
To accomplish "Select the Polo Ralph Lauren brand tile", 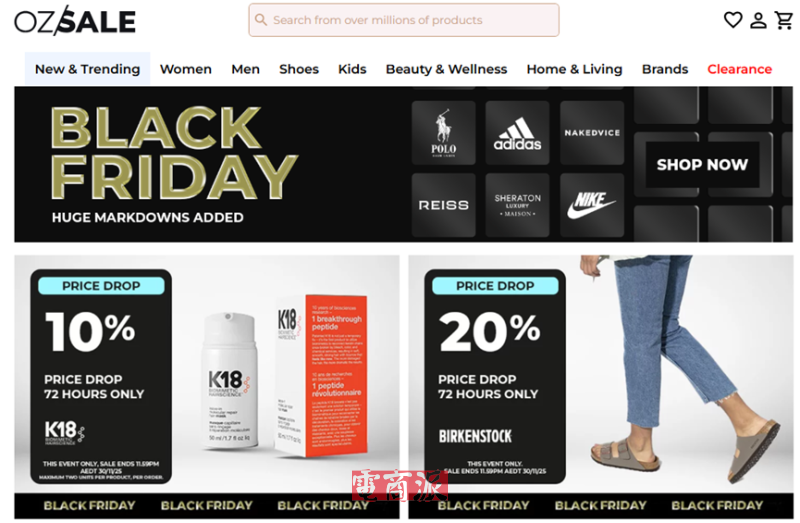I will [x=443, y=133].
